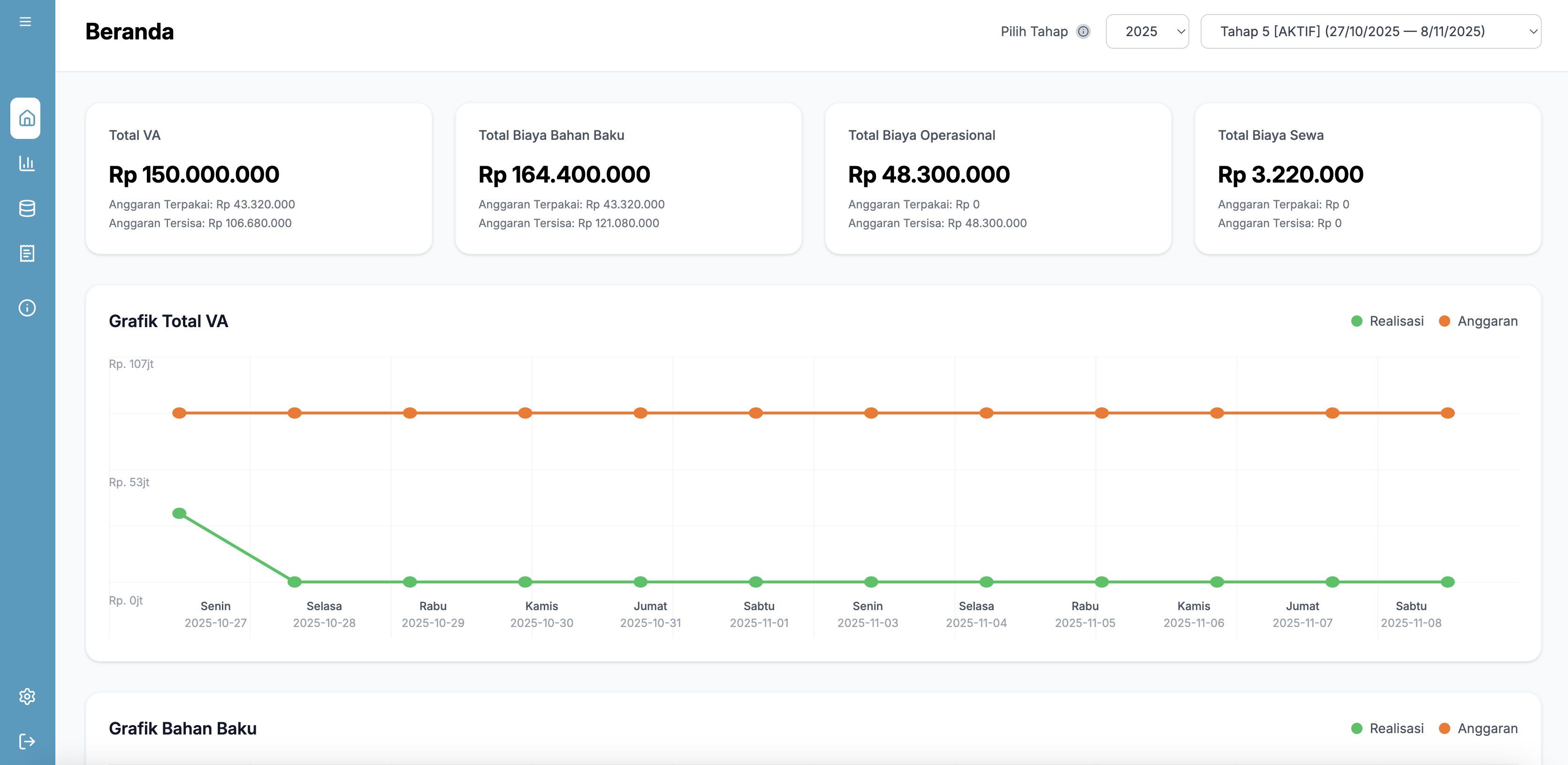Click the Beranda page title
Image resolution: width=1568 pixels, height=765 pixels.
tap(129, 31)
